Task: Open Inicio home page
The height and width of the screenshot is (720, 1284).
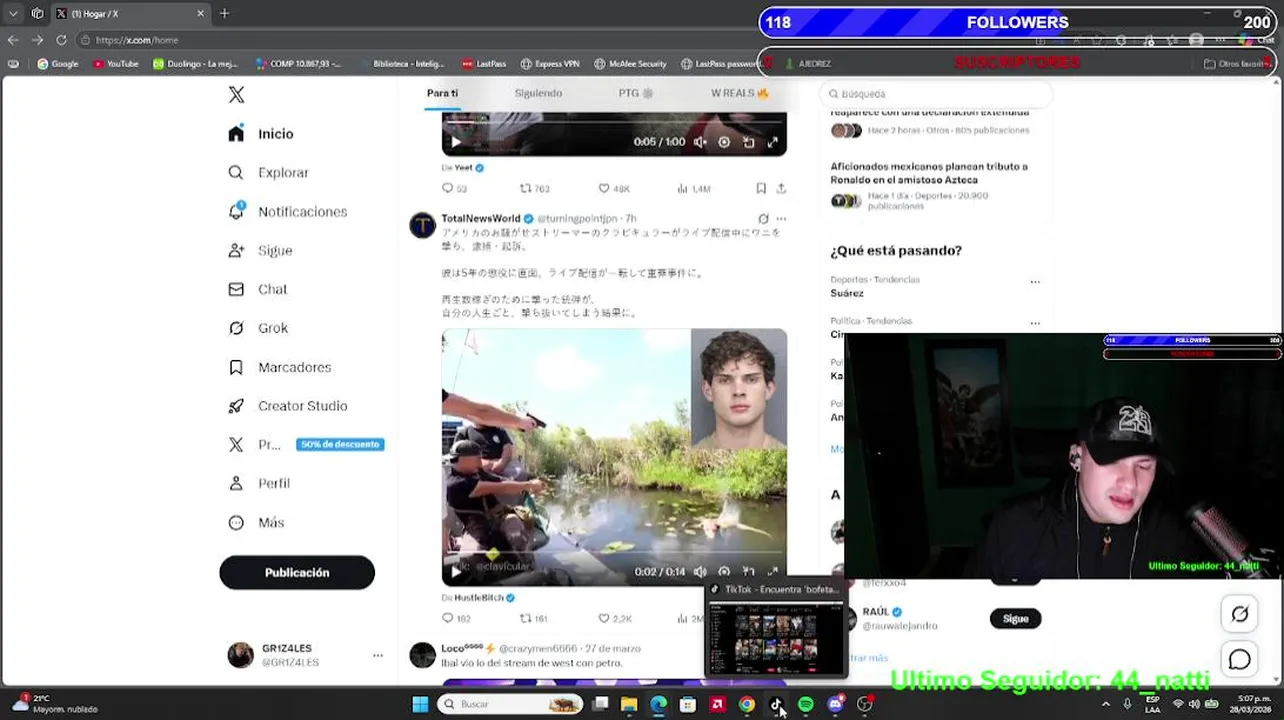Action: tap(261, 134)
